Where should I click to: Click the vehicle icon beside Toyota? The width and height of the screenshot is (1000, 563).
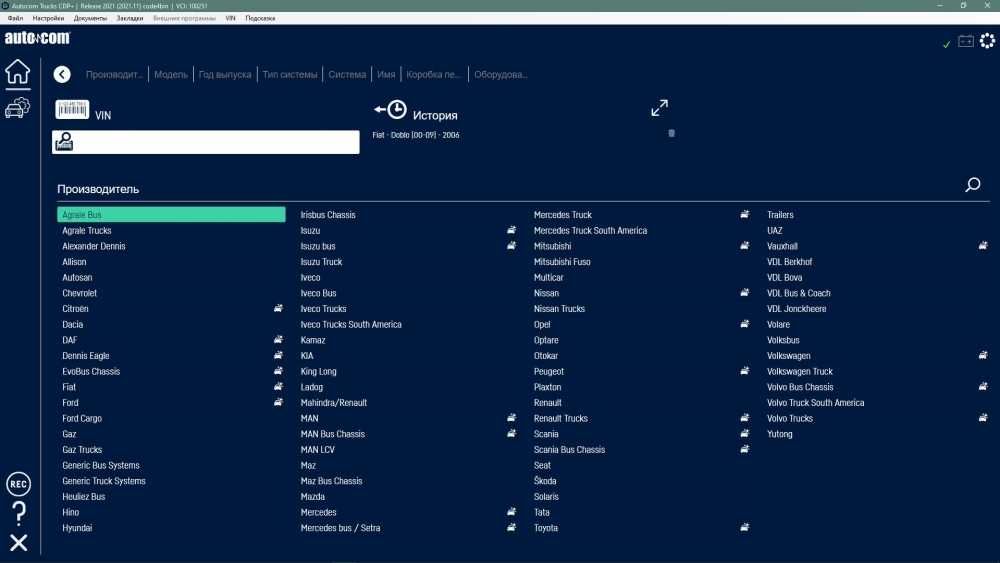[744, 527]
